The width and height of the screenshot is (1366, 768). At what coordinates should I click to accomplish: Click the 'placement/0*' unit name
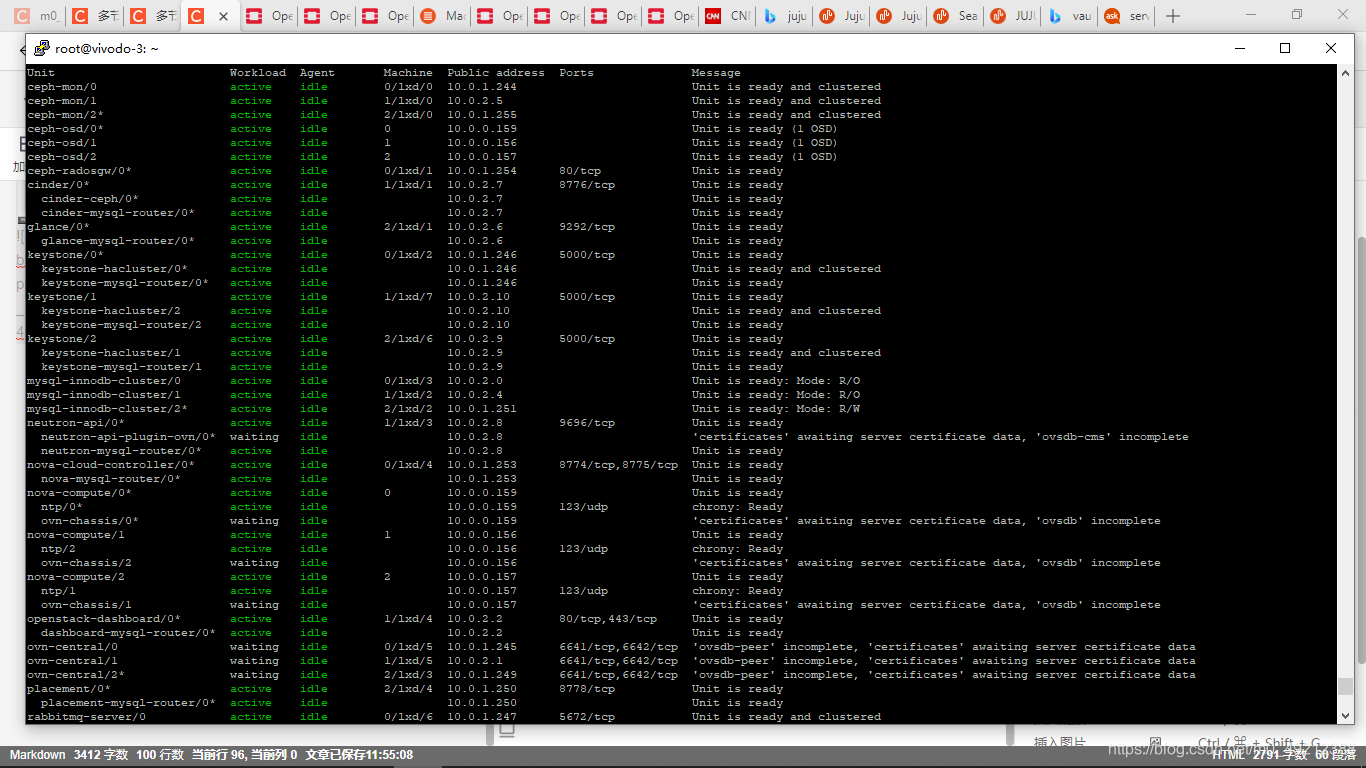click(69, 689)
